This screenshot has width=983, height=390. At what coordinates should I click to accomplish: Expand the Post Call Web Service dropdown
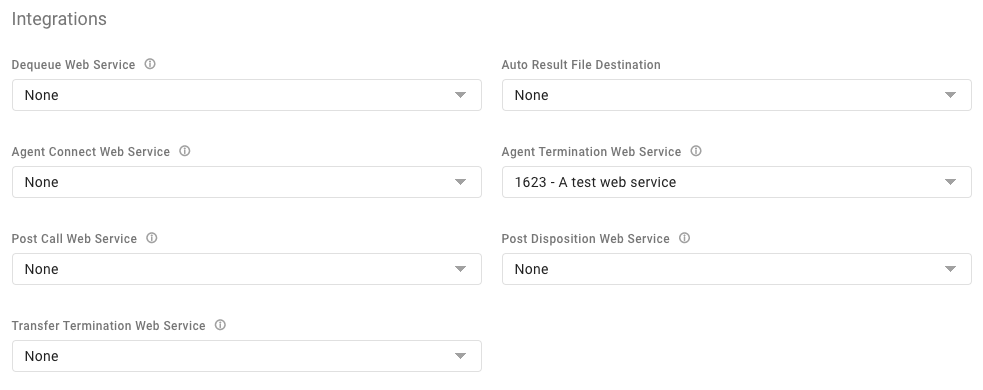[247, 270]
